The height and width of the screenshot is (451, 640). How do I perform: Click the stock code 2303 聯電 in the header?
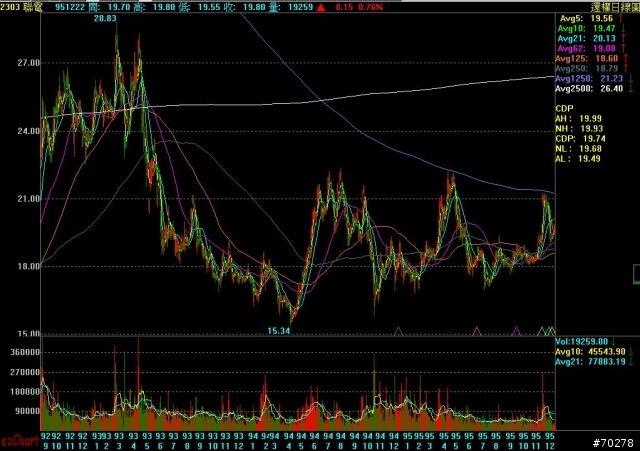[x=21, y=7]
